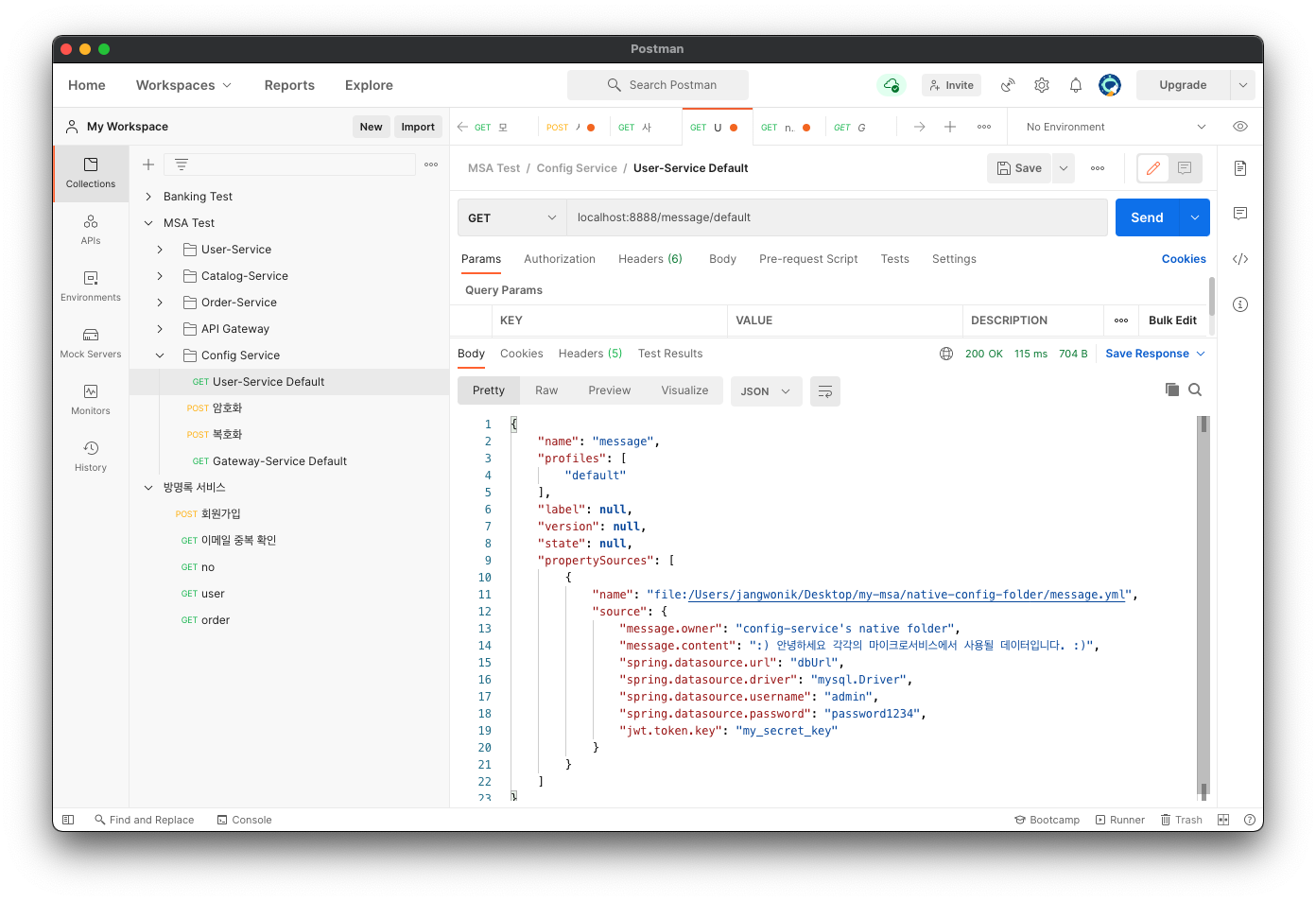
Task: Open the APIs sidebar panel
Action: (91, 230)
